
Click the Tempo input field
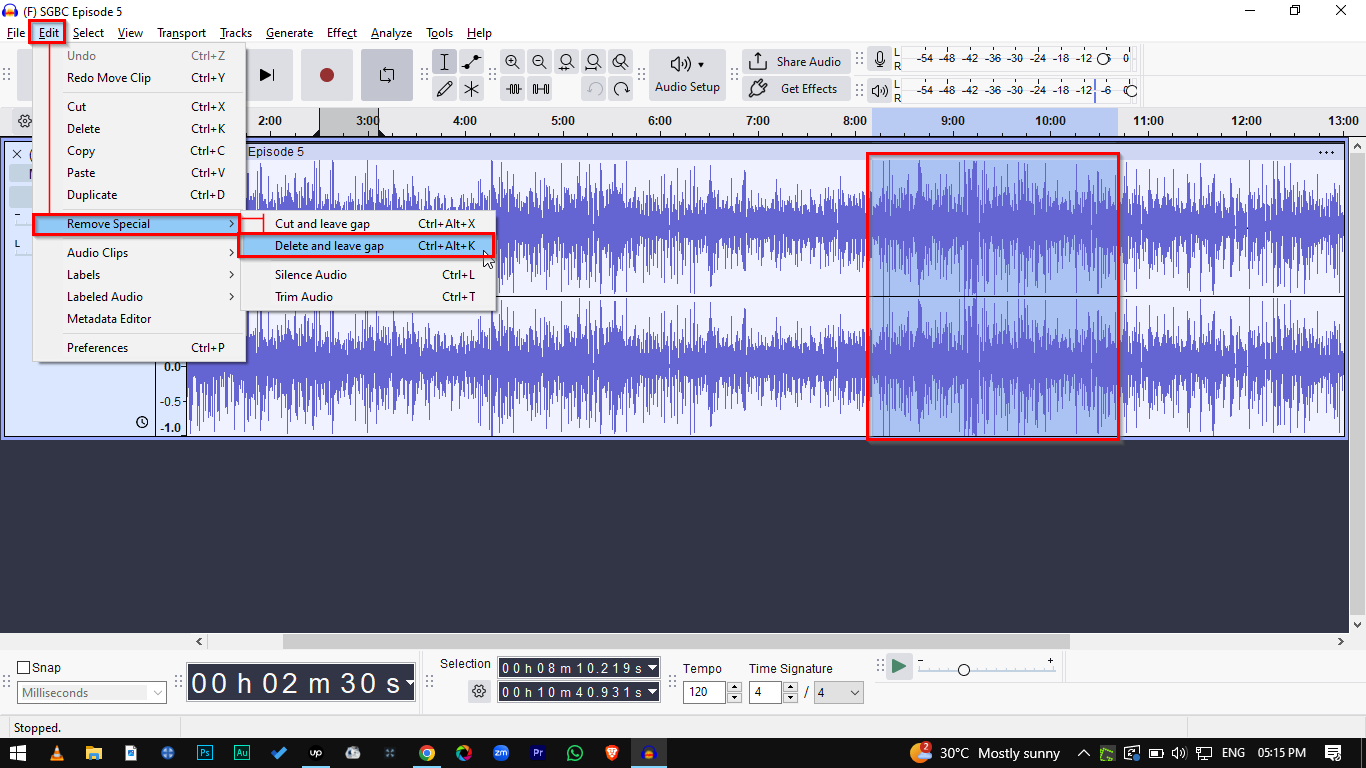pyautogui.click(x=704, y=693)
